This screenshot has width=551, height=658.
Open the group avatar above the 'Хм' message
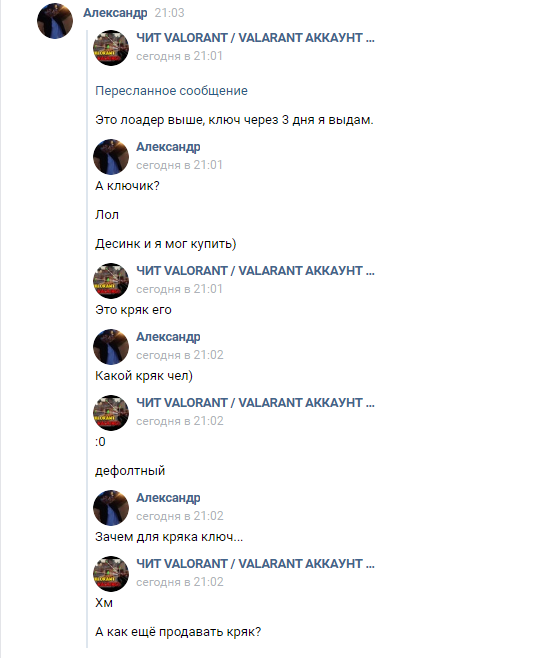[111, 574]
